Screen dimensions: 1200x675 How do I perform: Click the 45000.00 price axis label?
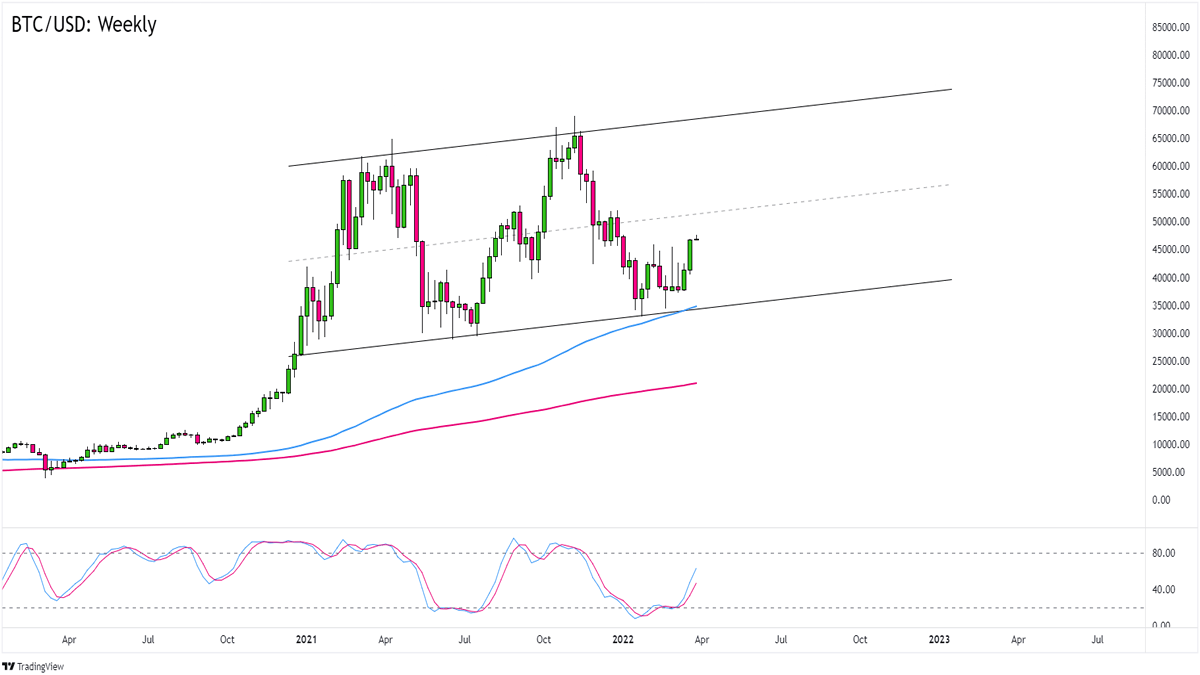pos(1169,250)
